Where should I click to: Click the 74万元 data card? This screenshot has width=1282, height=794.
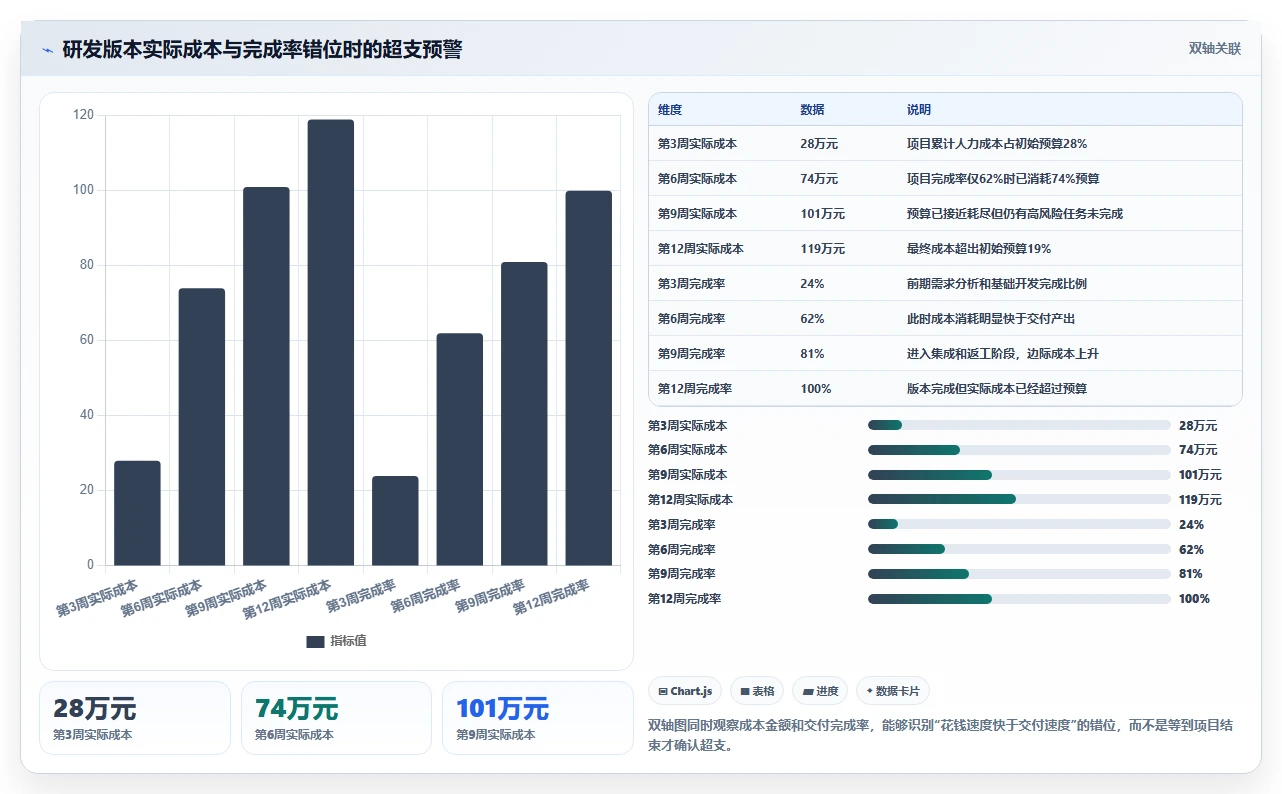pos(336,718)
